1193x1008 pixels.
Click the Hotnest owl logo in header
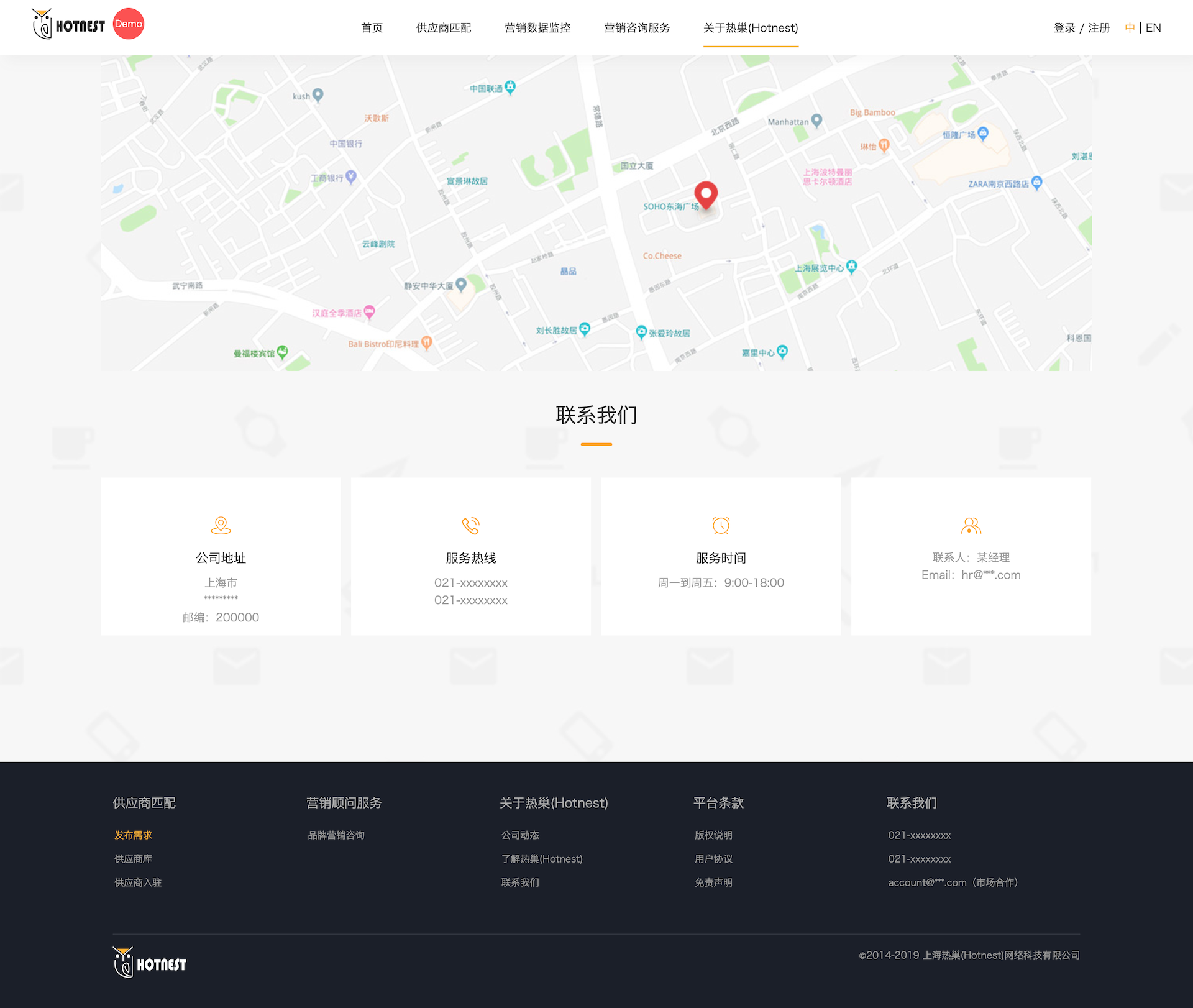(68, 25)
